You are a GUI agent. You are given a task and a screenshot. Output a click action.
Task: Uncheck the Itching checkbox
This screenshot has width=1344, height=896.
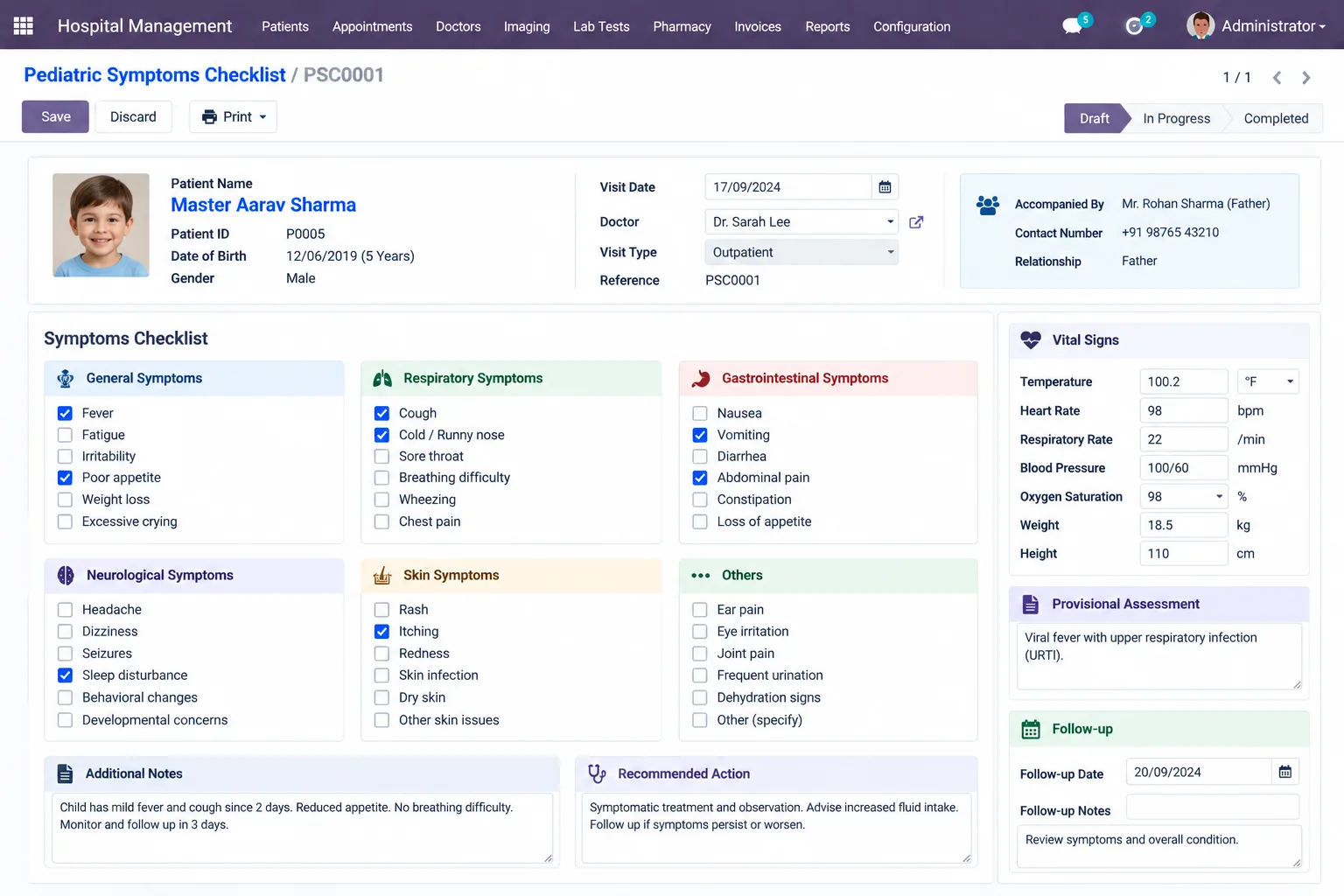click(381, 631)
